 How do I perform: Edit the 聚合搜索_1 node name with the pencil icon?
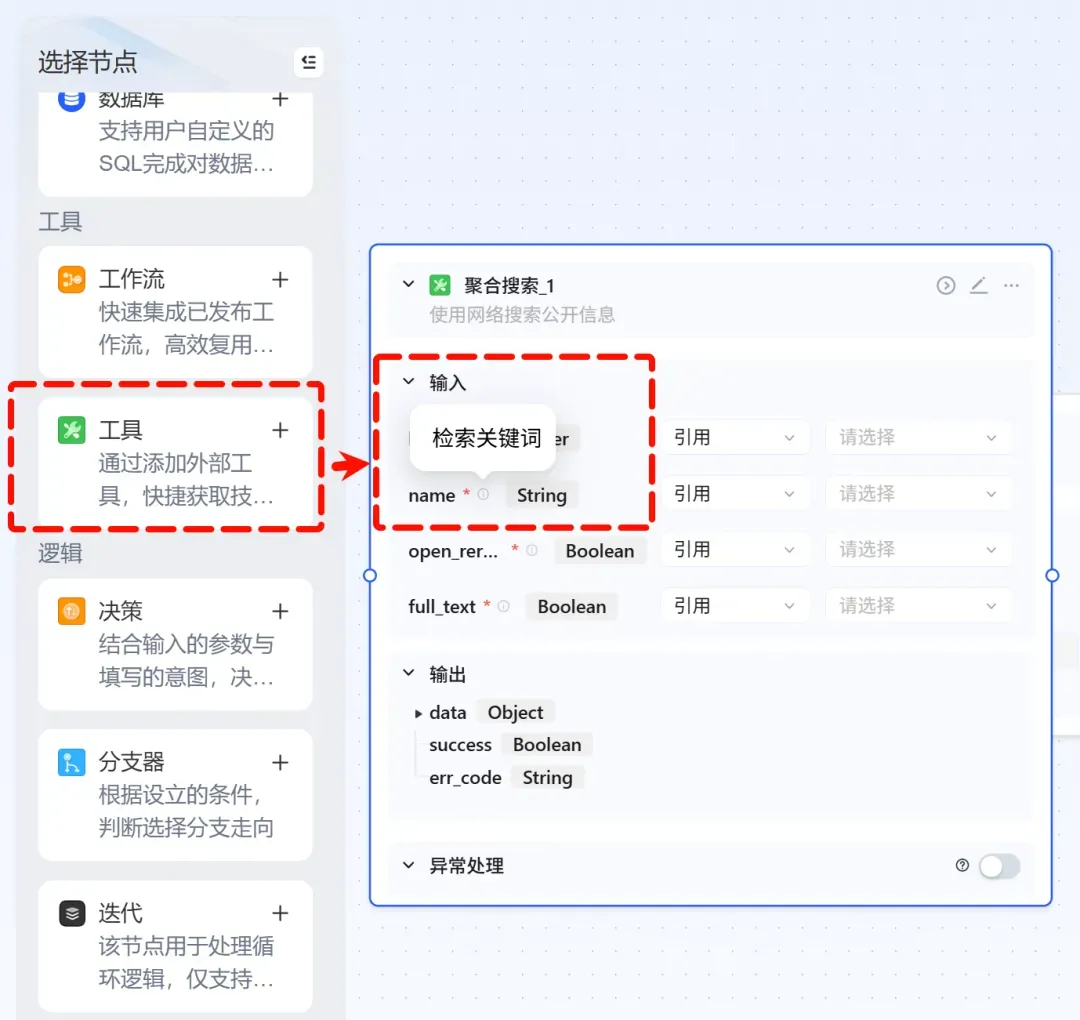click(979, 285)
